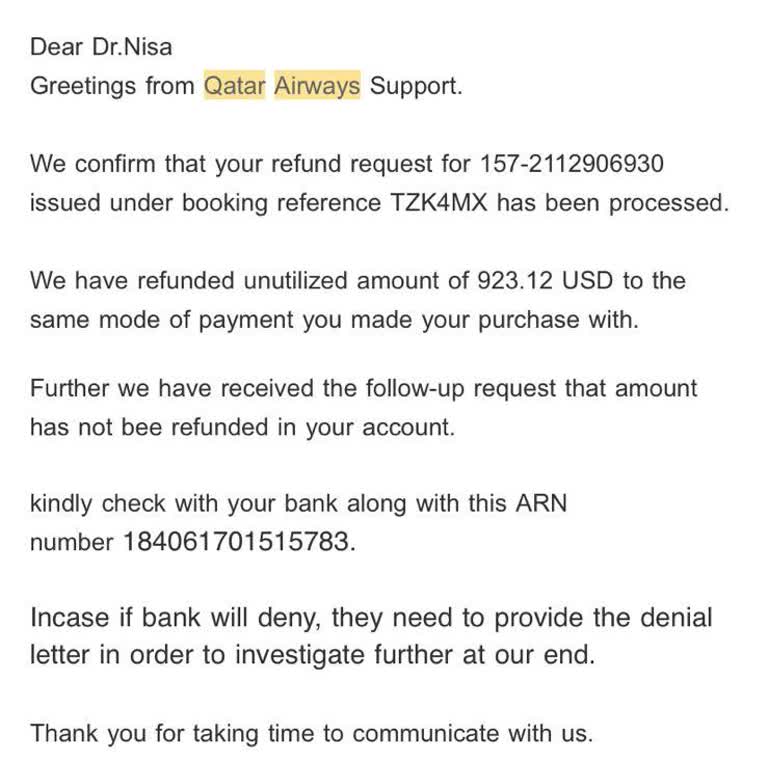
Task: Click the word Support in the greeting
Action: [x=416, y=86]
